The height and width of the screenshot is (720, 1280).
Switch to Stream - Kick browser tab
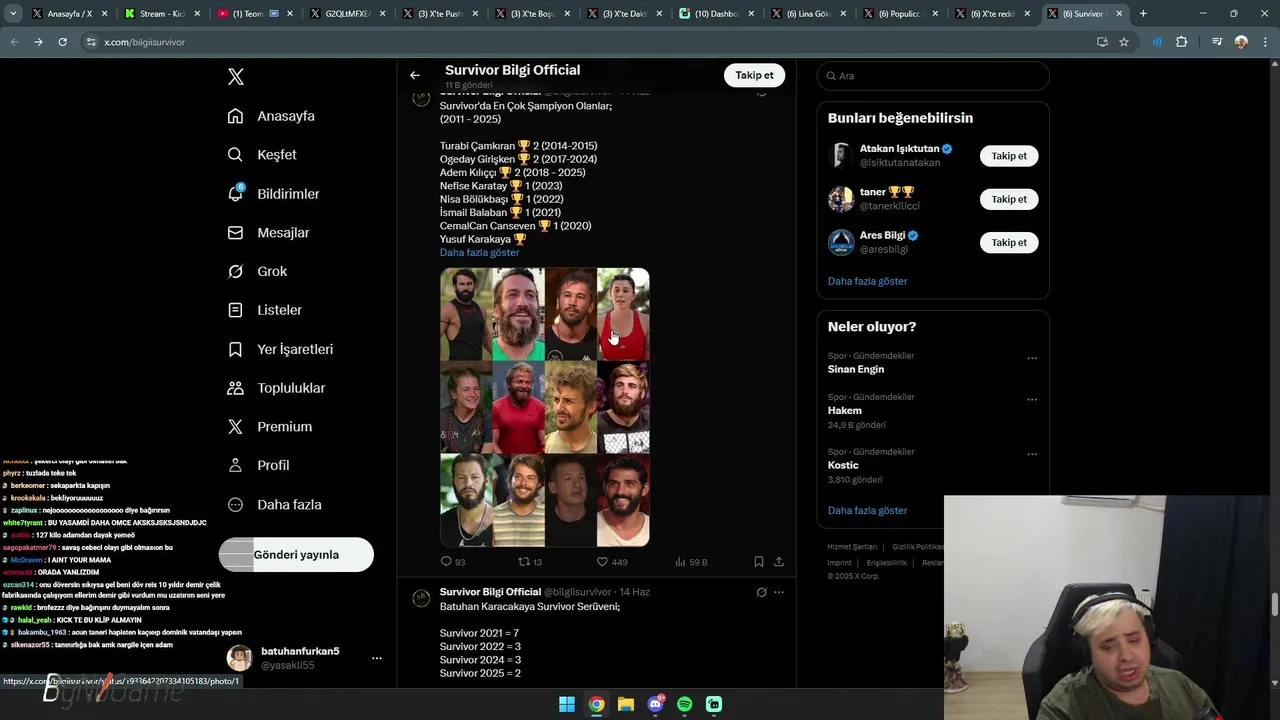click(162, 14)
